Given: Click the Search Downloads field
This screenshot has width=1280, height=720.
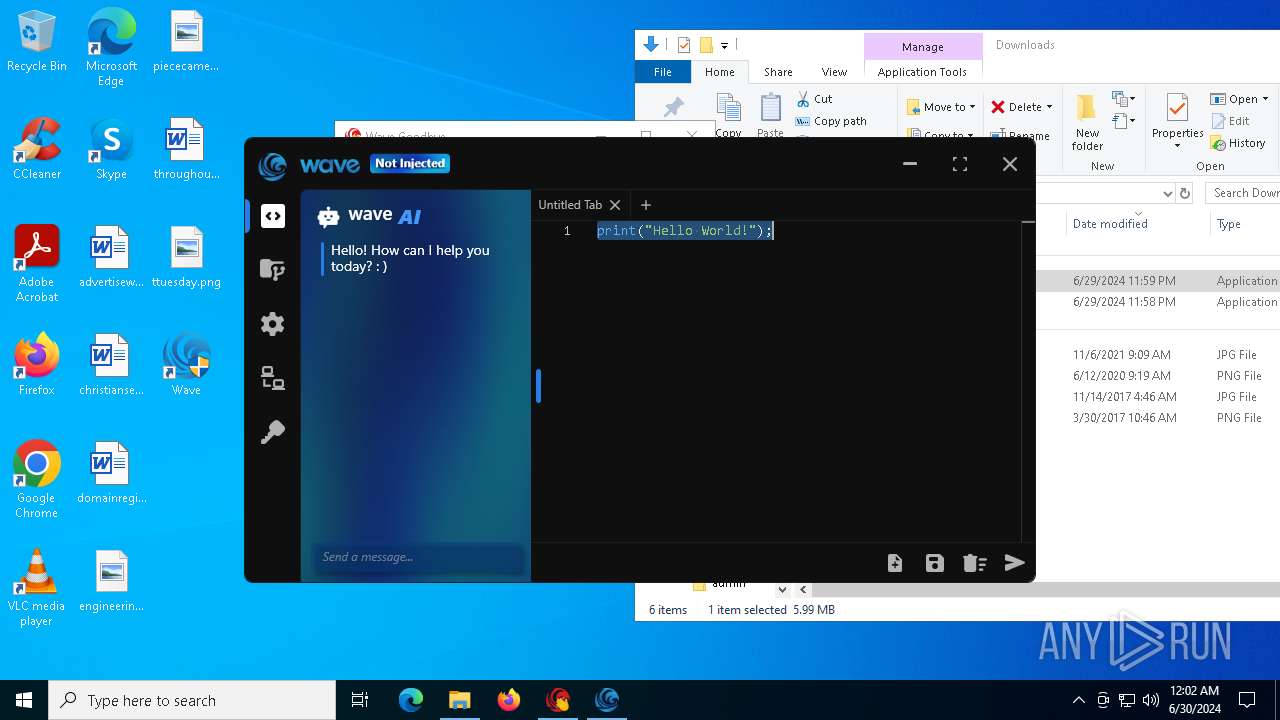Looking at the screenshot, I should click(1243, 193).
